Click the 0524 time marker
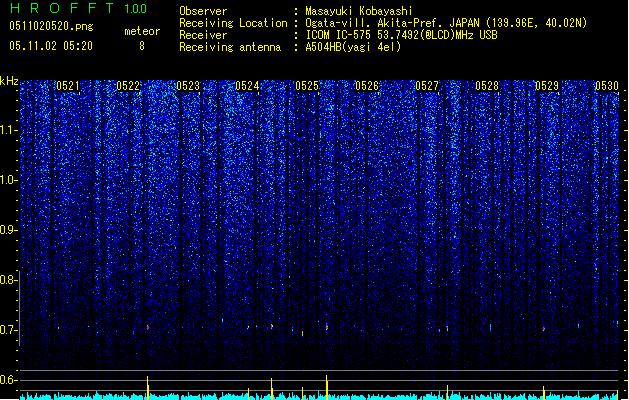Image resolution: width=629 pixels, height=400 pixels. pyautogui.click(x=247, y=86)
